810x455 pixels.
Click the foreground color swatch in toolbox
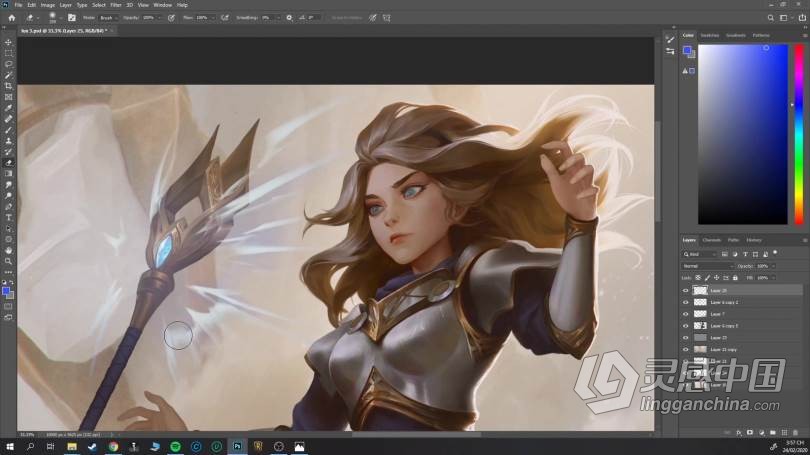point(6,291)
